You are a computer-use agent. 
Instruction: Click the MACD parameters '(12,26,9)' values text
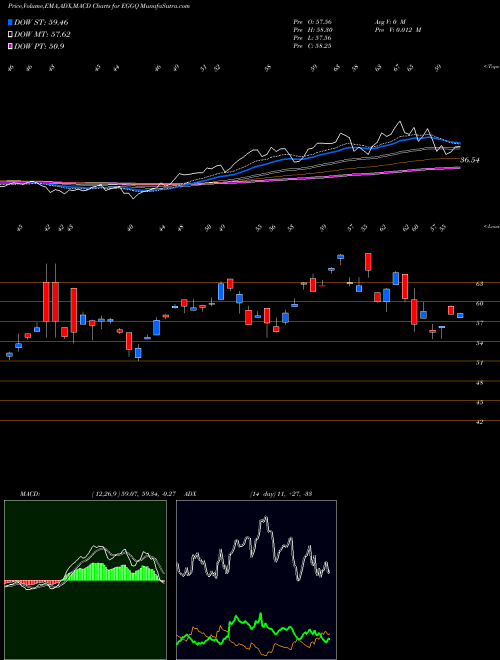pos(136,493)
